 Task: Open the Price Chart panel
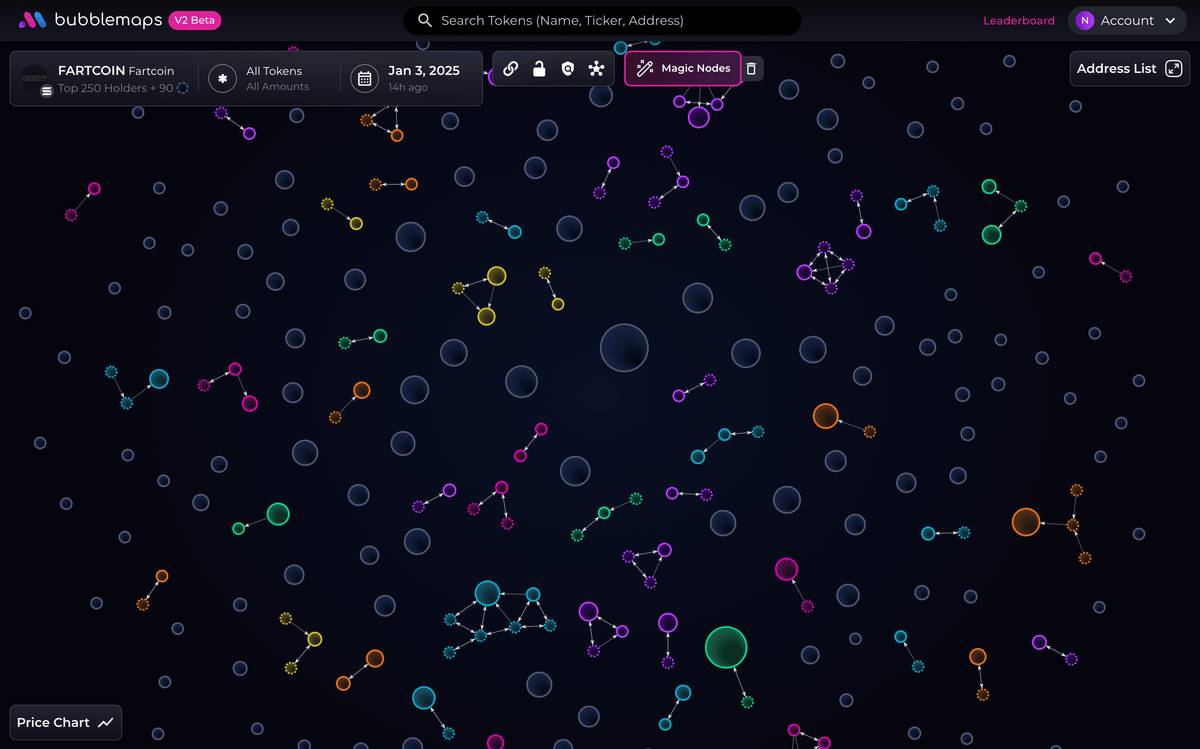click(x=66, y=722)
